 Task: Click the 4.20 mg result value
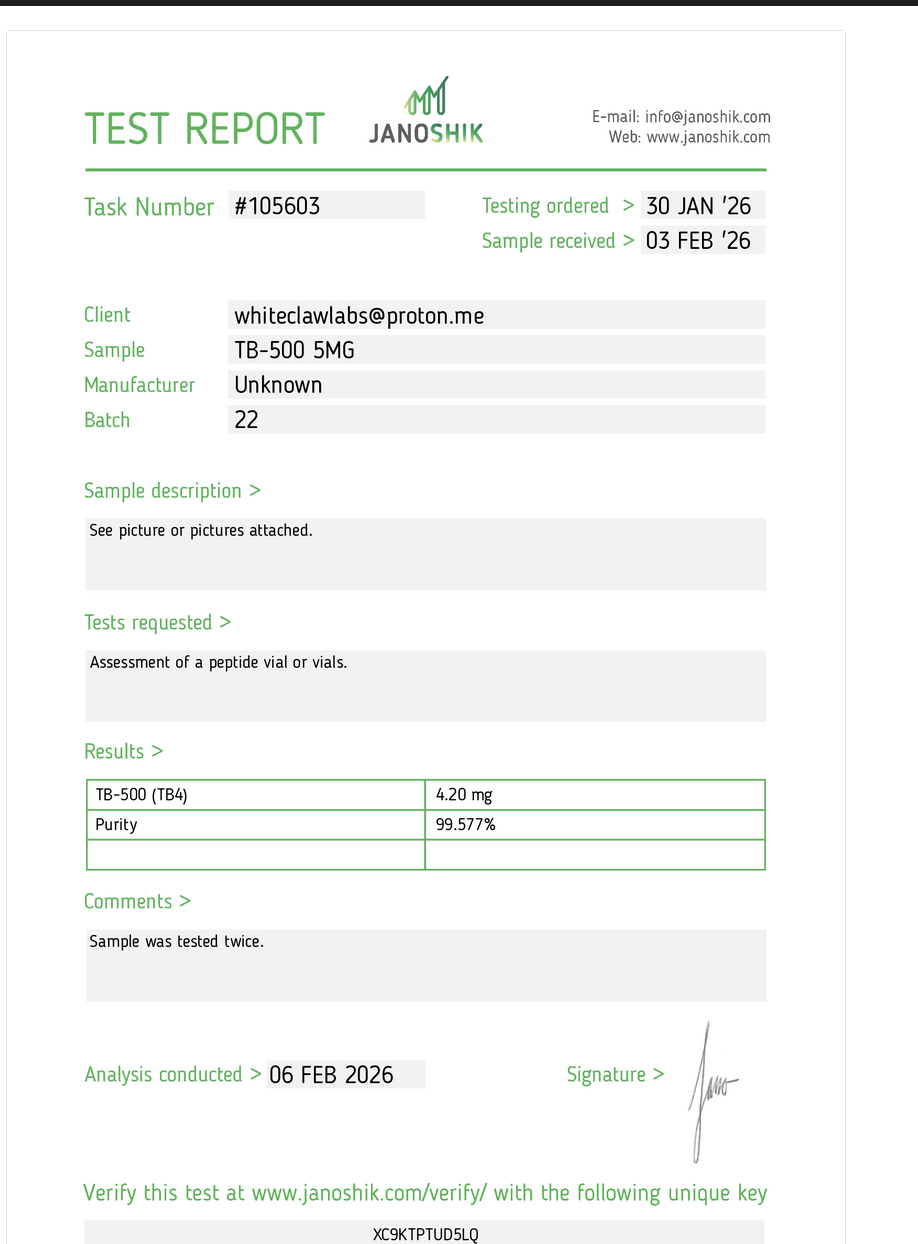pyautogui.click(x=595, y=795)
